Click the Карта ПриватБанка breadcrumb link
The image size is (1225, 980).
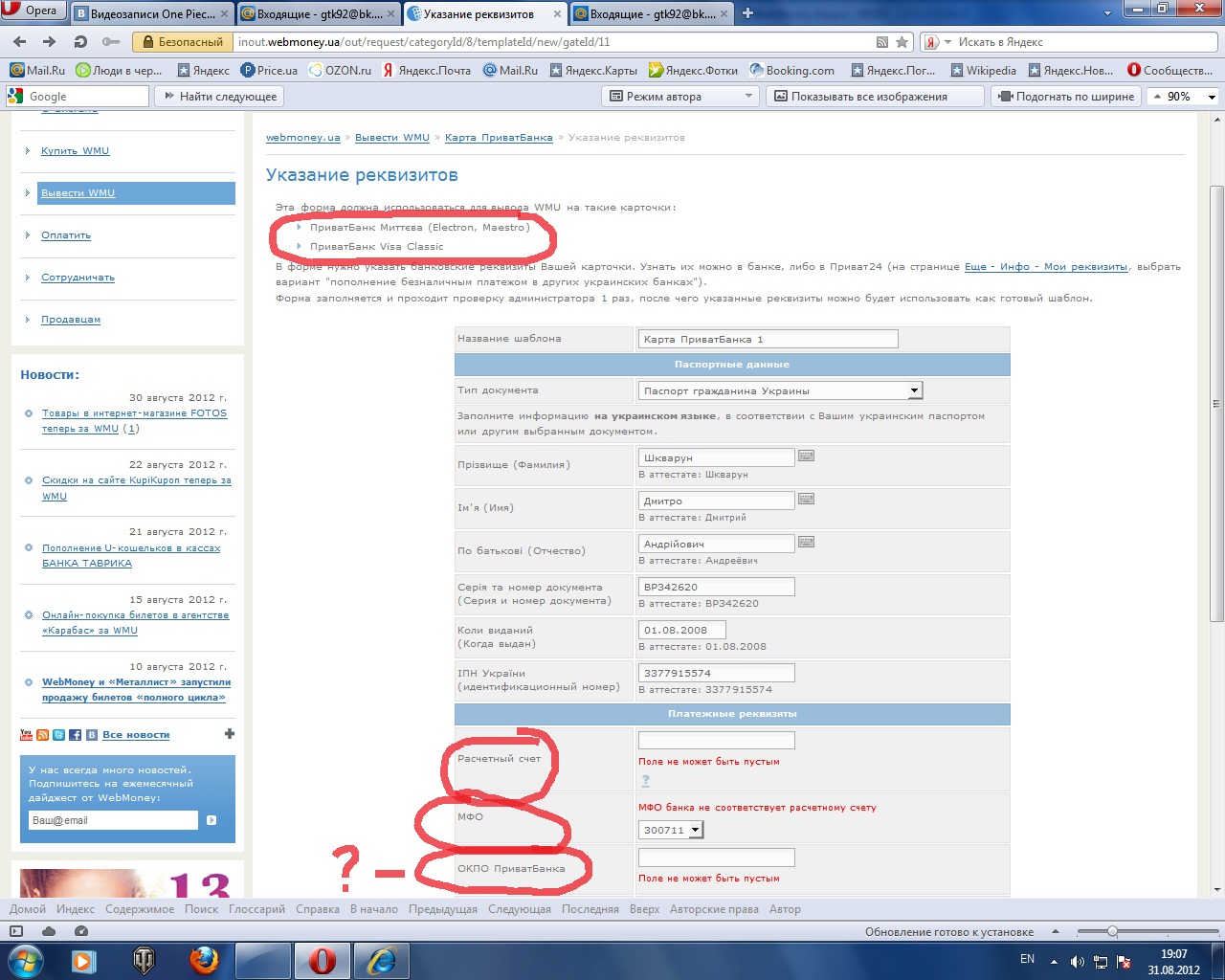click(x=499, y=138)
